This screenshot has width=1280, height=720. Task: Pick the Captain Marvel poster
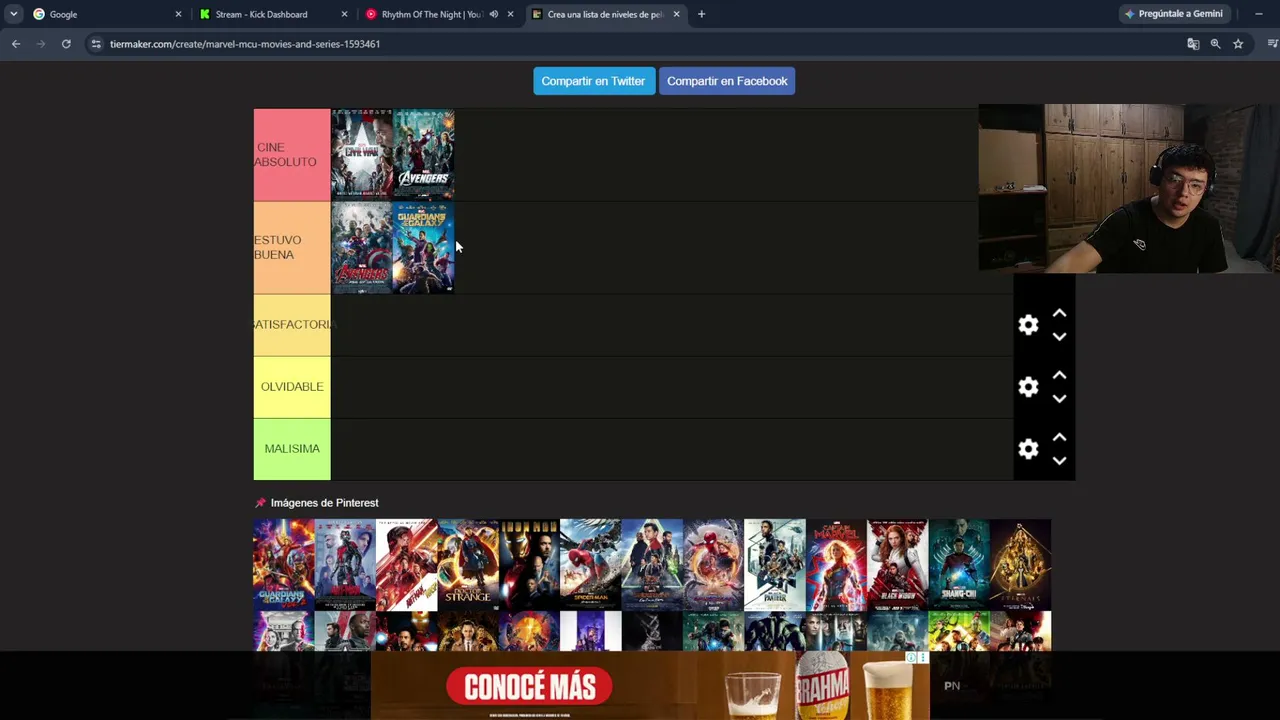pyautogui.click(x=836, y=565)
